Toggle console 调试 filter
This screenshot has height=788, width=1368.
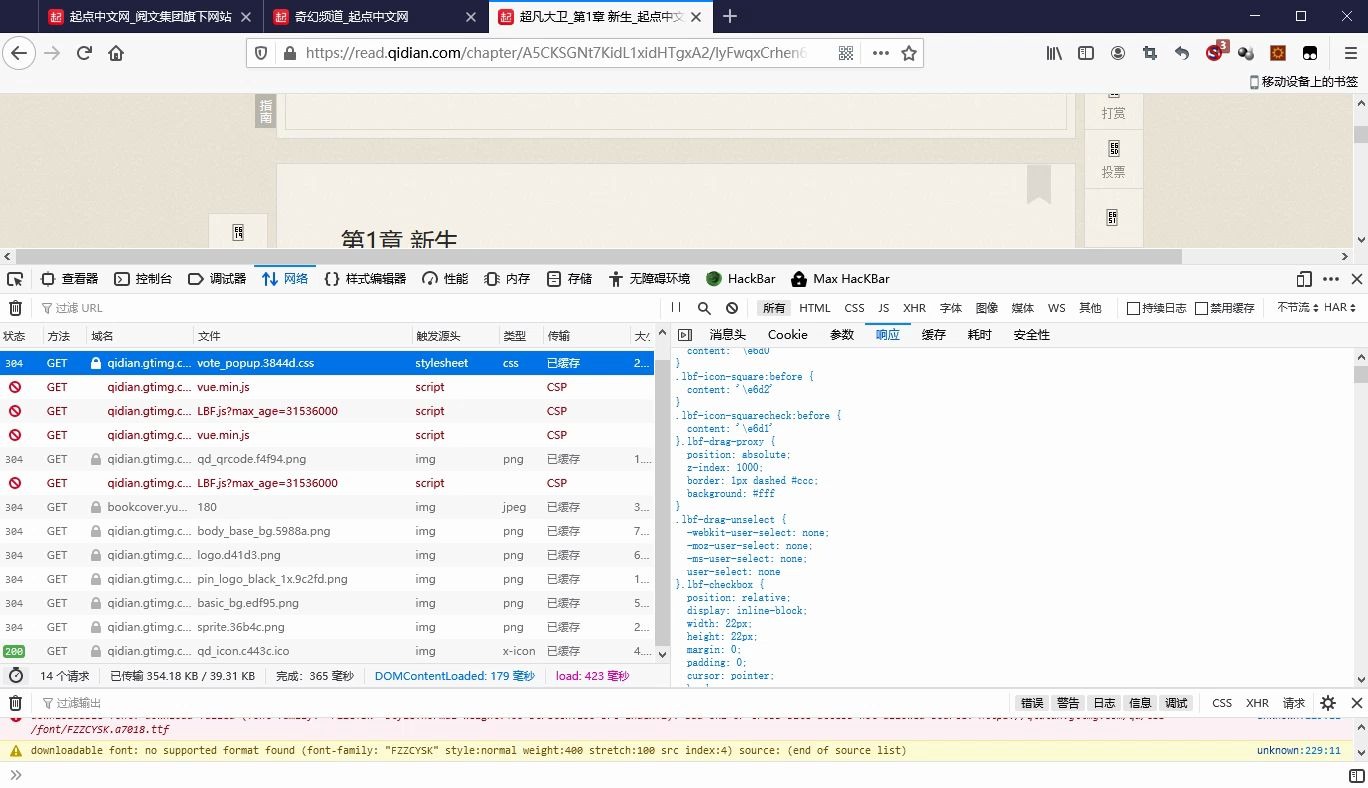click(1176, 703)
